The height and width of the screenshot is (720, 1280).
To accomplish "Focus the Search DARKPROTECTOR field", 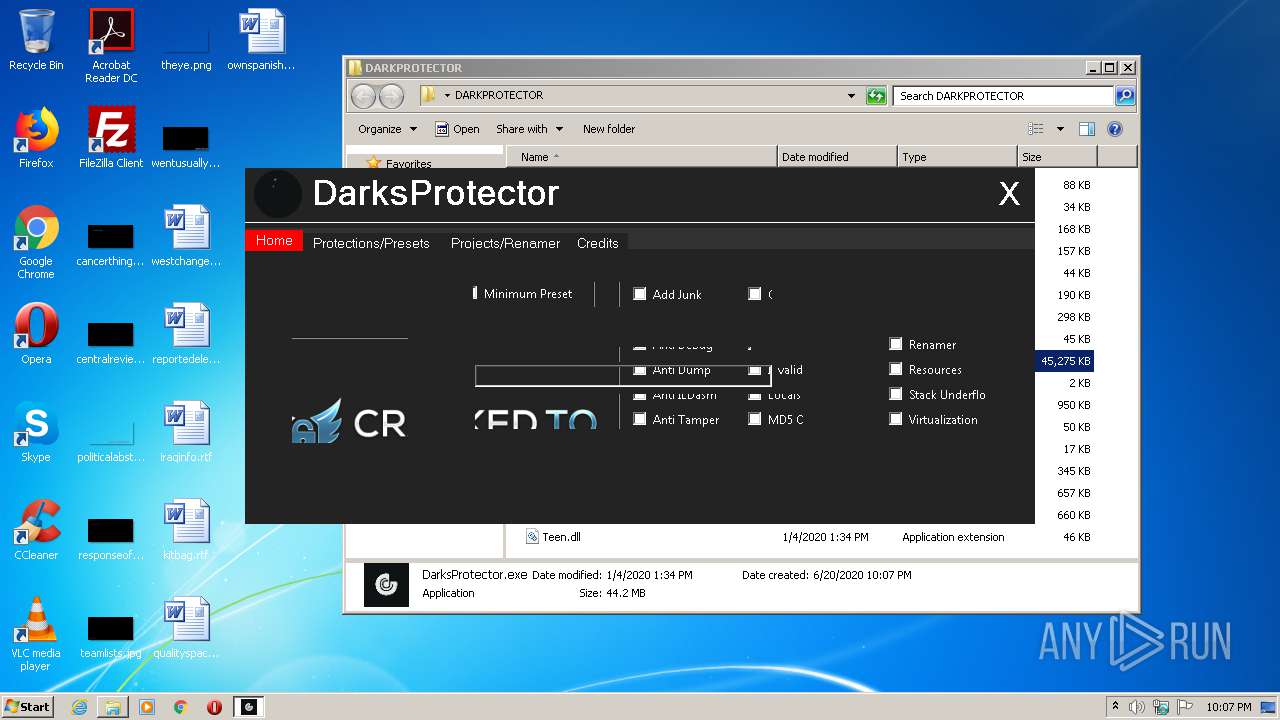I will pos(1003,96).
